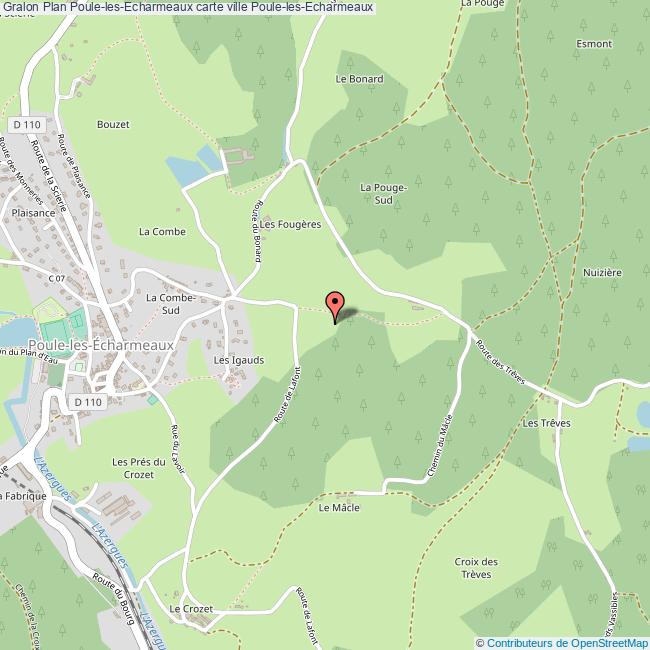Click the Croix des Trèves label

coord(476,568)
